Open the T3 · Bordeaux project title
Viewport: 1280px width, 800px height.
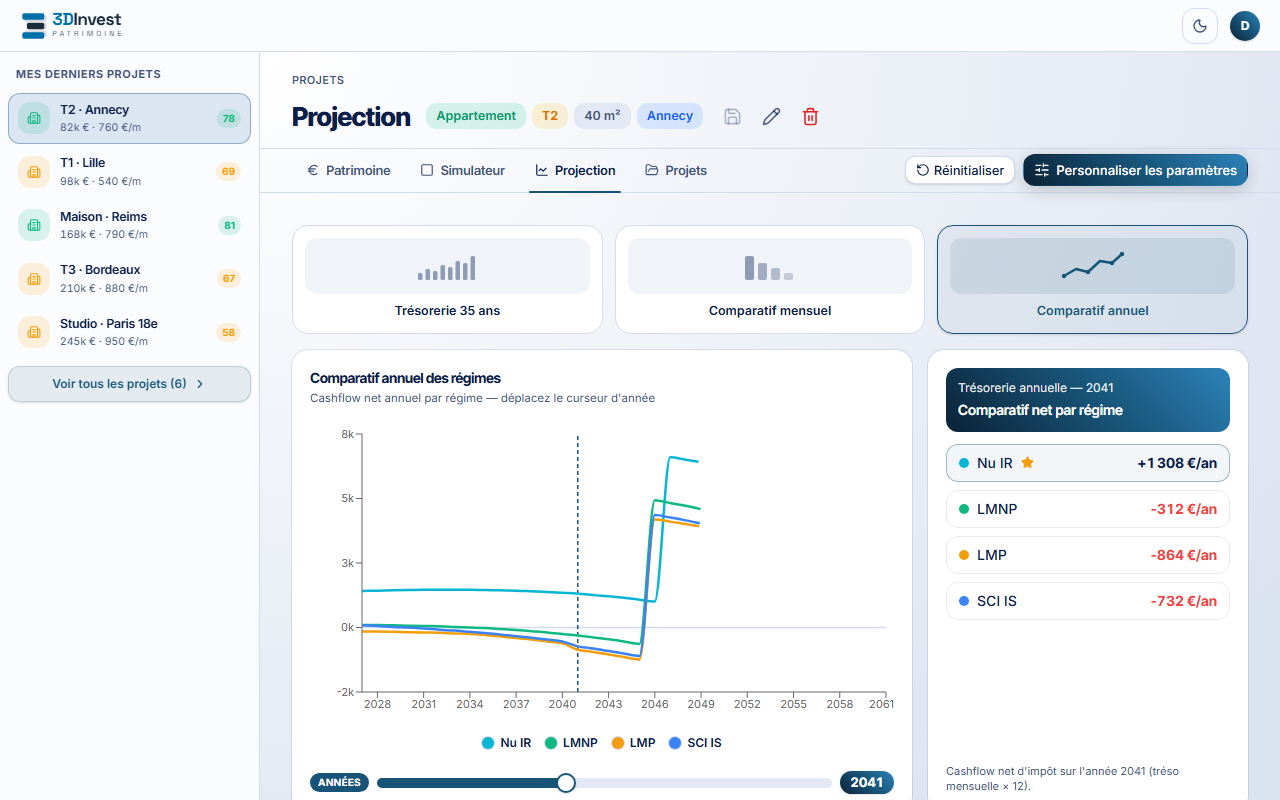point(100,270)
